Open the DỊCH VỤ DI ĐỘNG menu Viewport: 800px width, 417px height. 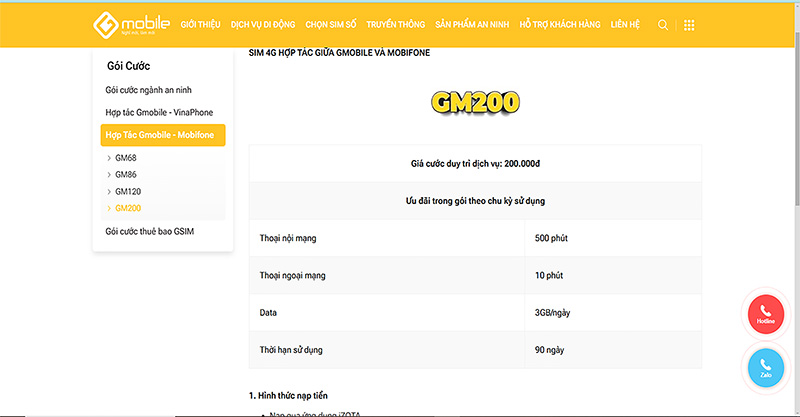(x=263, y=24)
